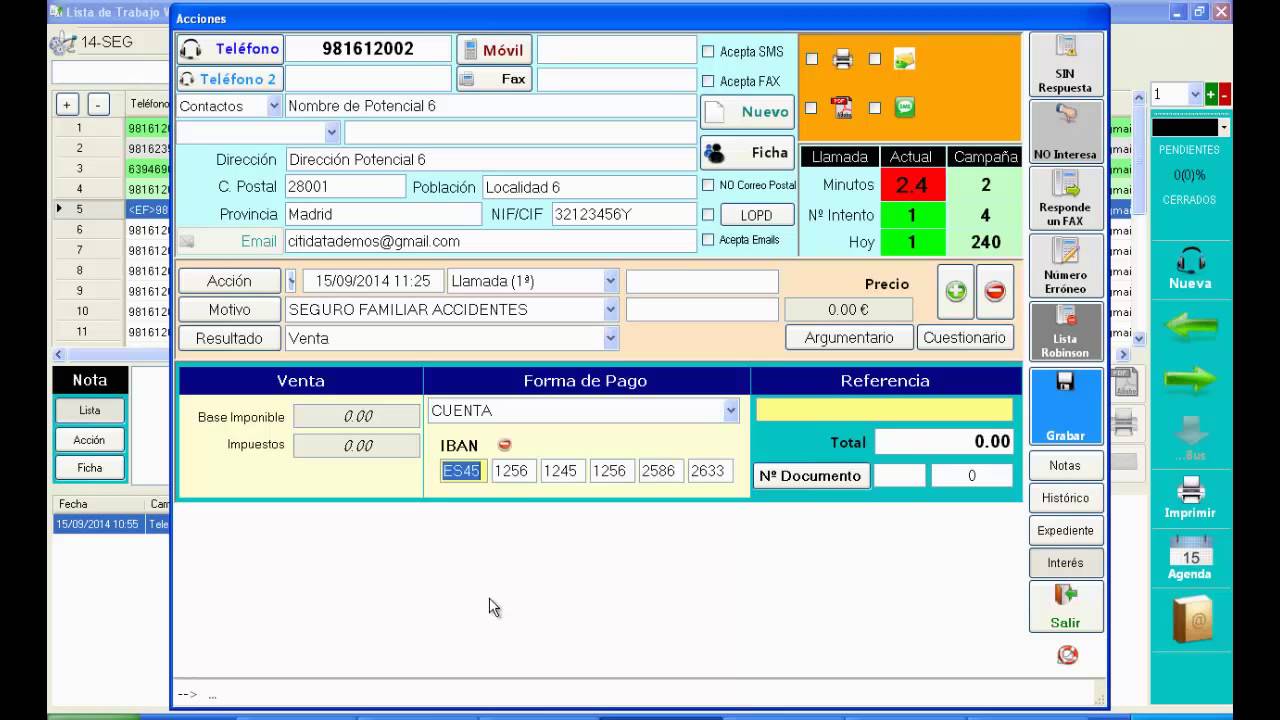Image resolution: width=1280 pixels, height=720 pixels.
Task: Open the Forma de Pago CUENTA dropdown
Action: coord(731,411)
